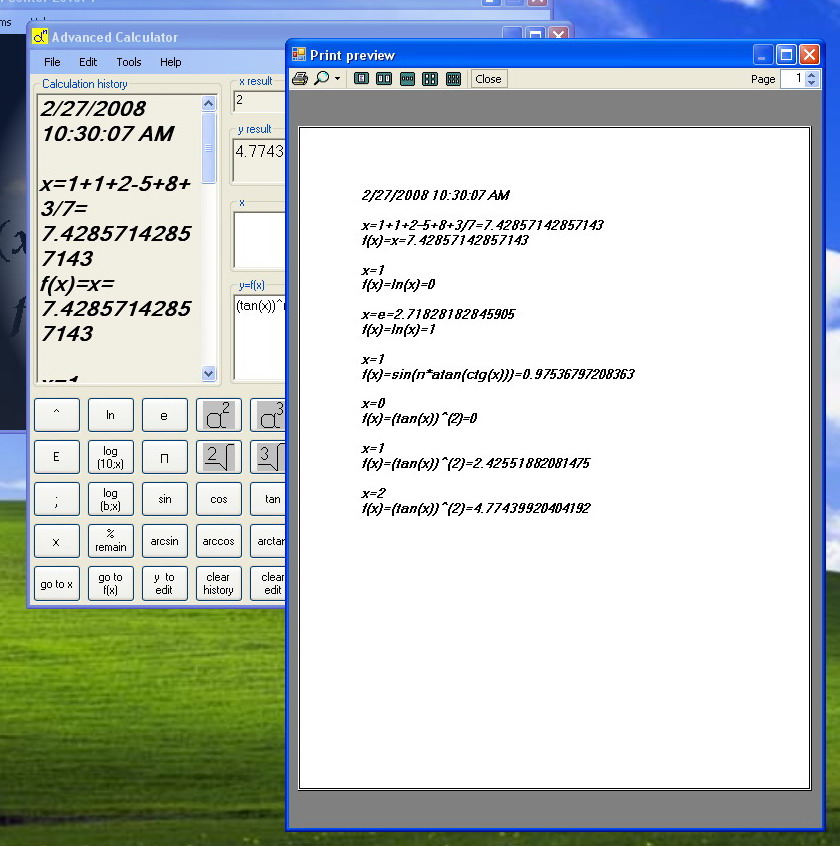
Task: Open the Help menu in Advanced Calculator
Action: click(x=170, y=62)
